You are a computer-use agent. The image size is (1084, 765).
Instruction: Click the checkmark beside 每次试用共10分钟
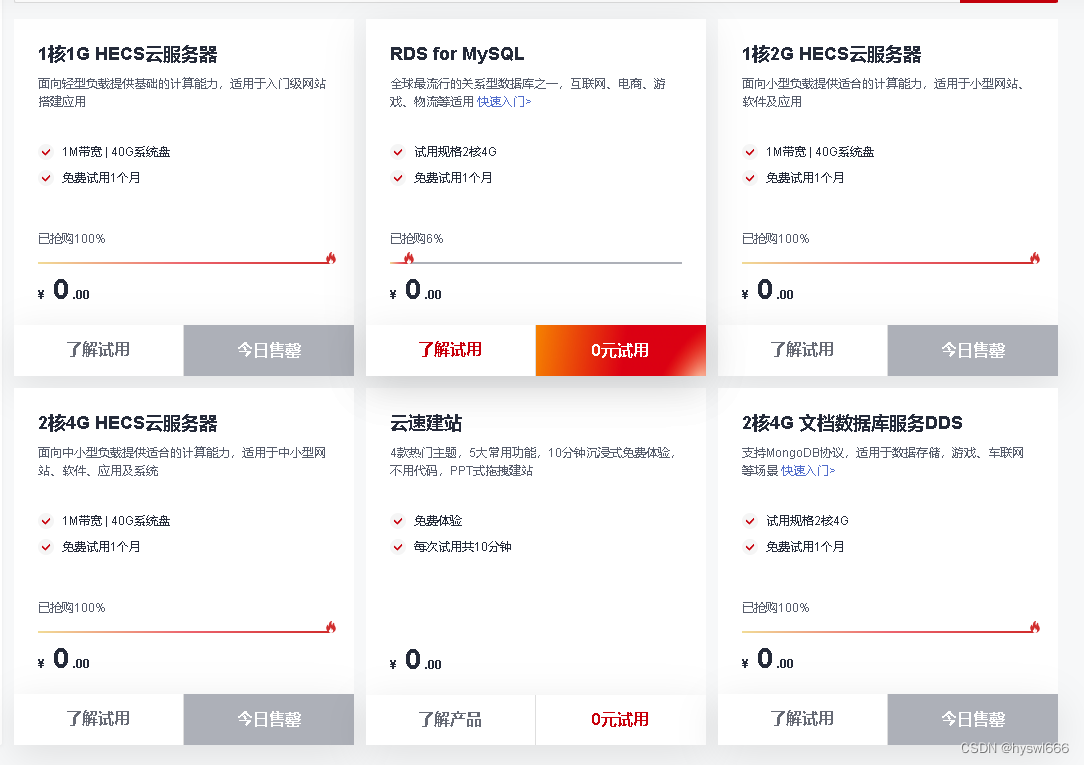(398, 548)
